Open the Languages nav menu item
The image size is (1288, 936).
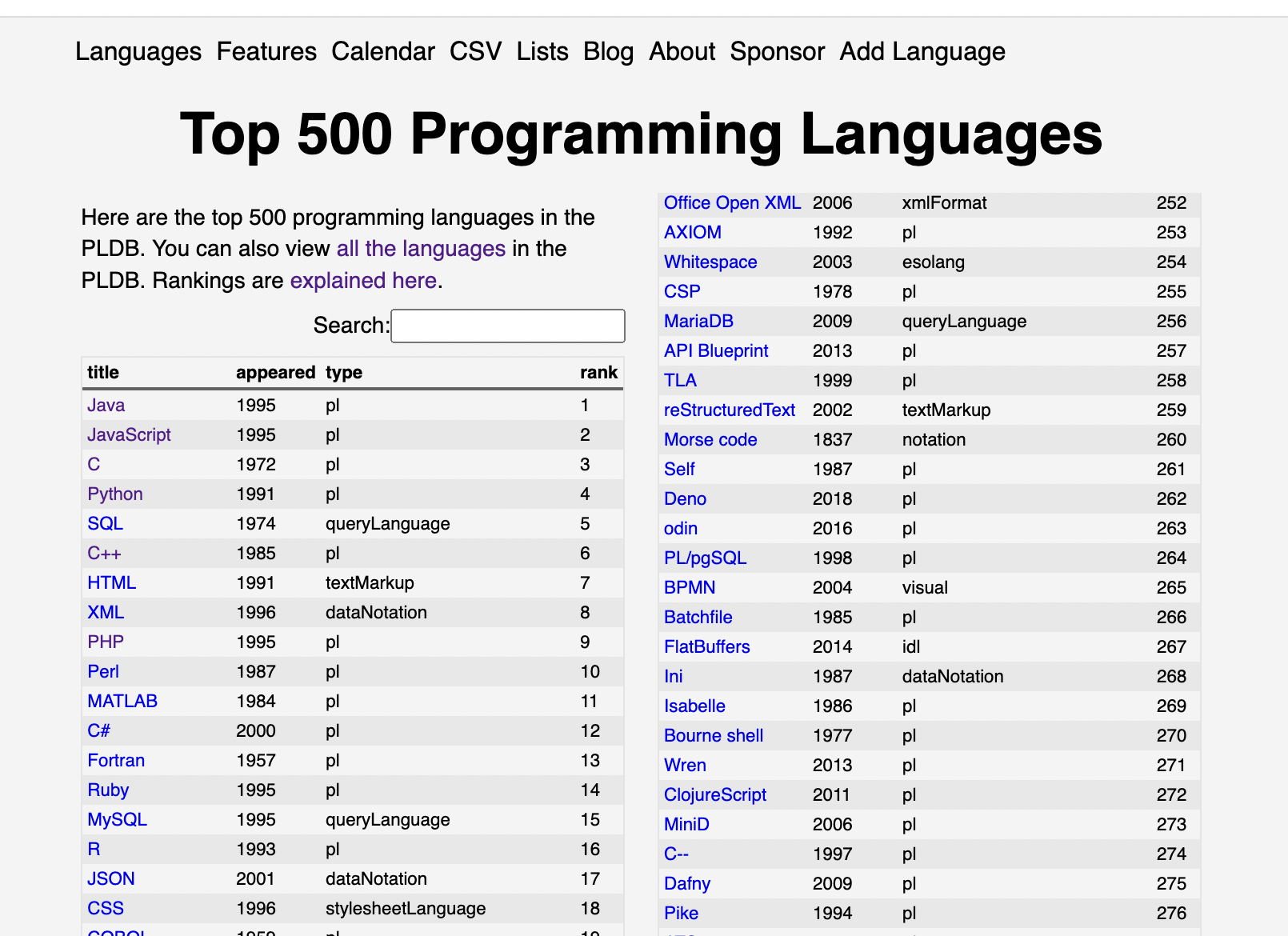click(138, 52)
